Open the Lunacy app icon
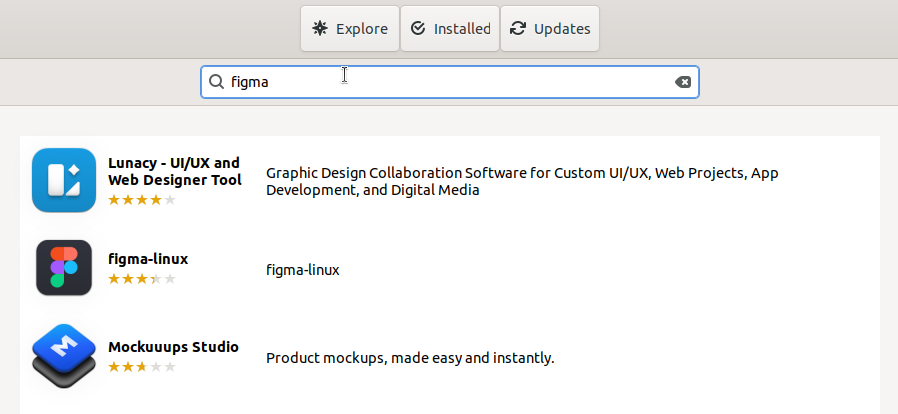898x414 pixels. click(x=64, y=180)
